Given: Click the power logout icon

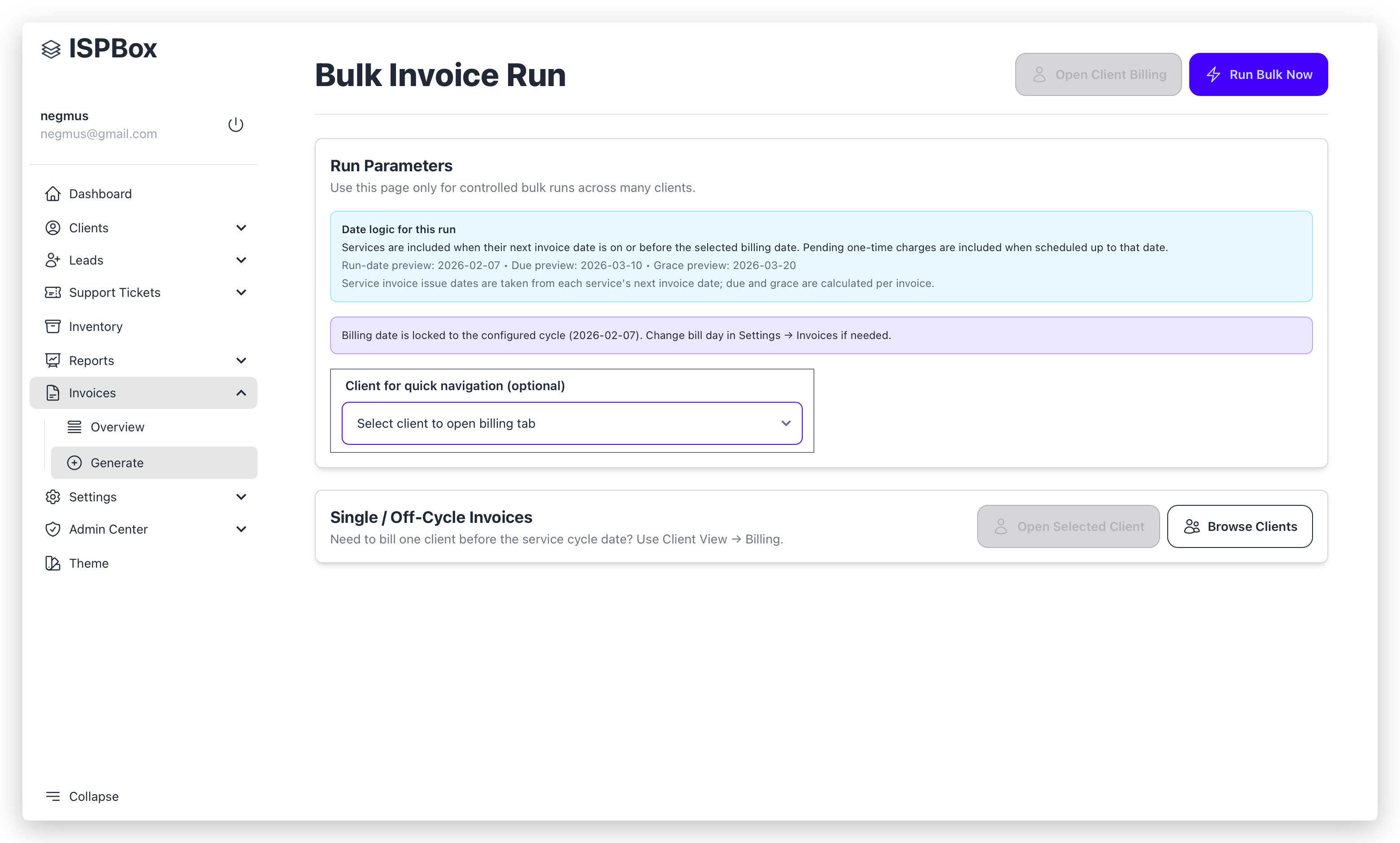Looking at the screenshot, I should (236, 124).
